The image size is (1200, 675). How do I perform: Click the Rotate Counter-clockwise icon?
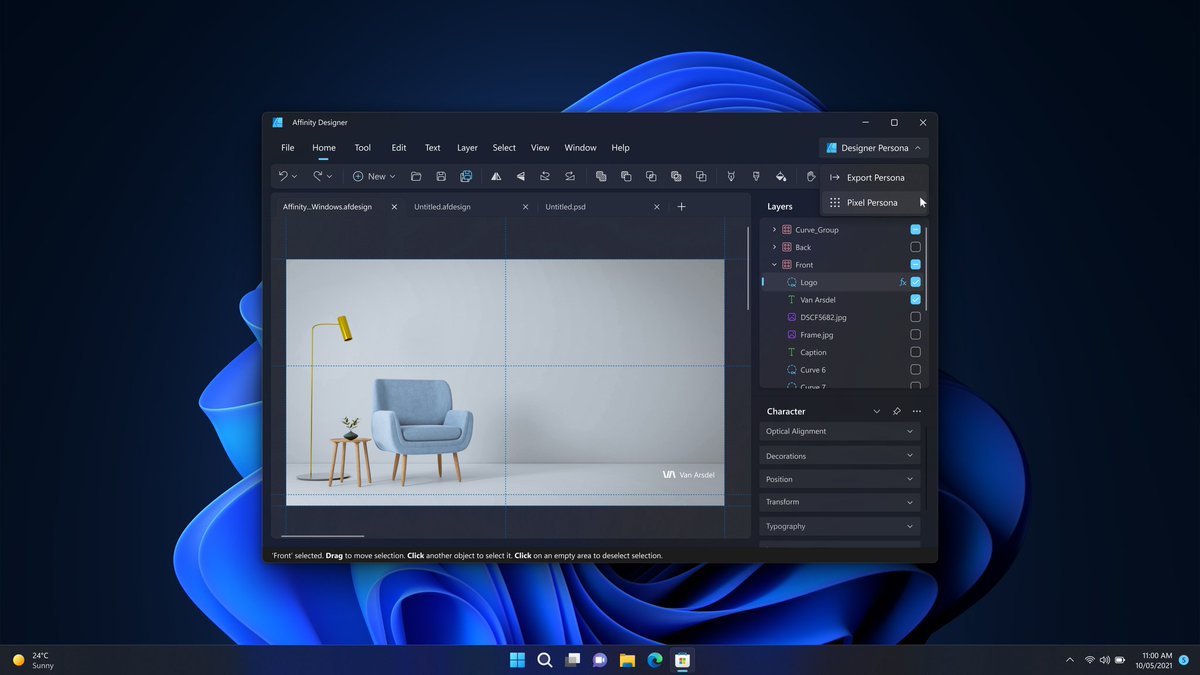(545, 176)
